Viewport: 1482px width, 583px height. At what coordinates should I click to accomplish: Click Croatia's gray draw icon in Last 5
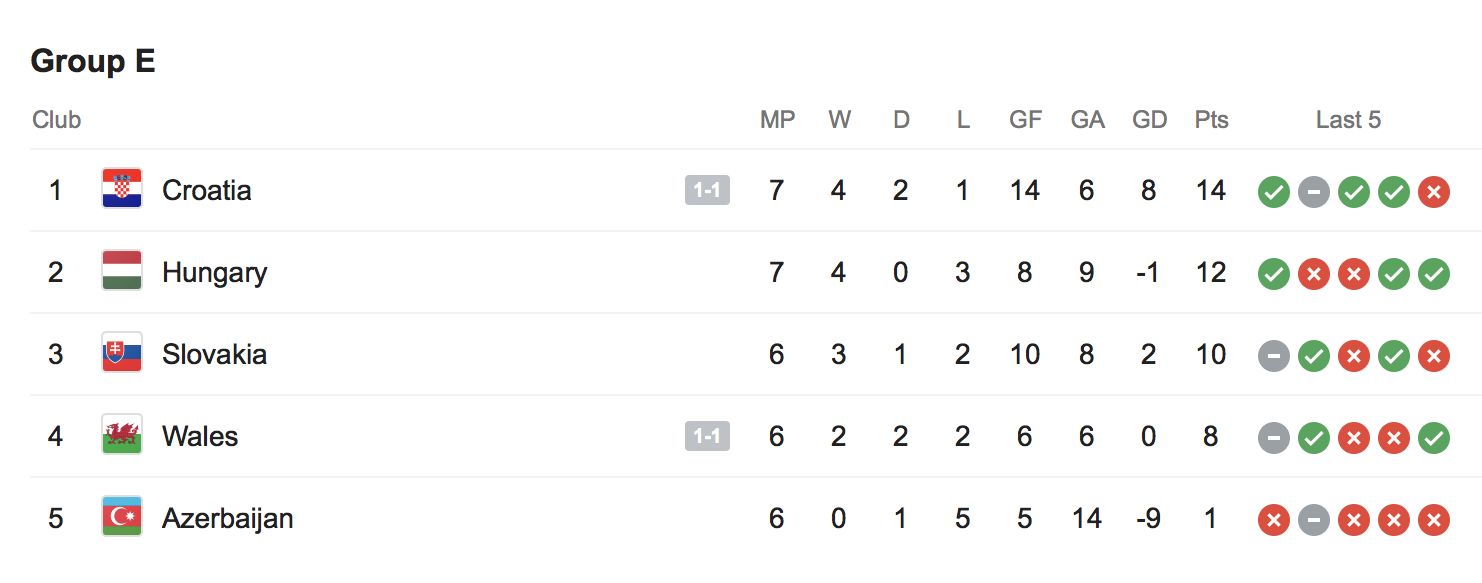coord(1313,191)
